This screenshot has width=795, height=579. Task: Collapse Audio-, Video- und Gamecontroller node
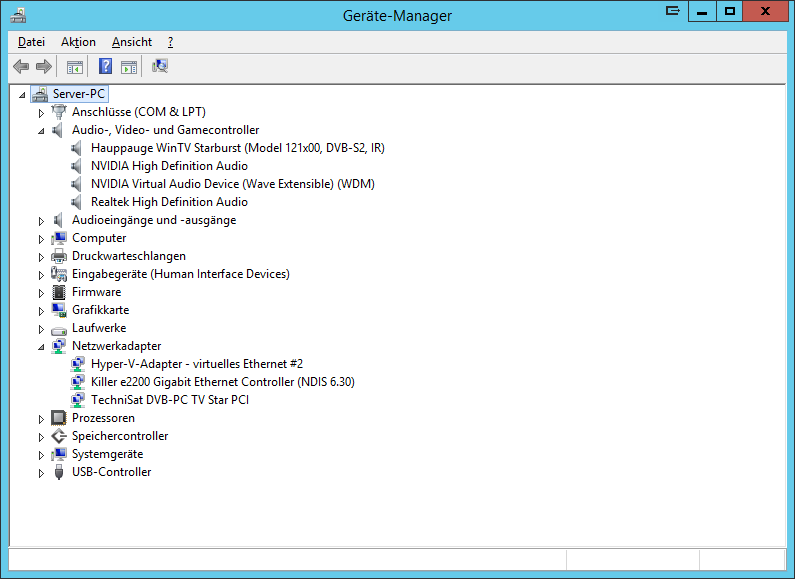pyautogui.click(x=41, y=131)
